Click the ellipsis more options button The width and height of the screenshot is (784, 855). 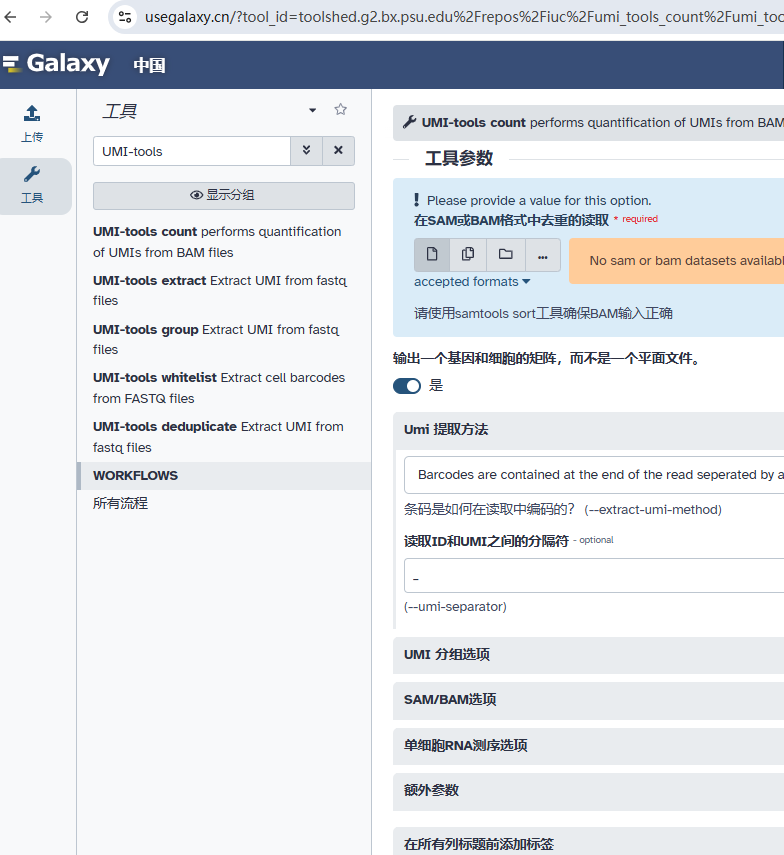pos(542,255)
